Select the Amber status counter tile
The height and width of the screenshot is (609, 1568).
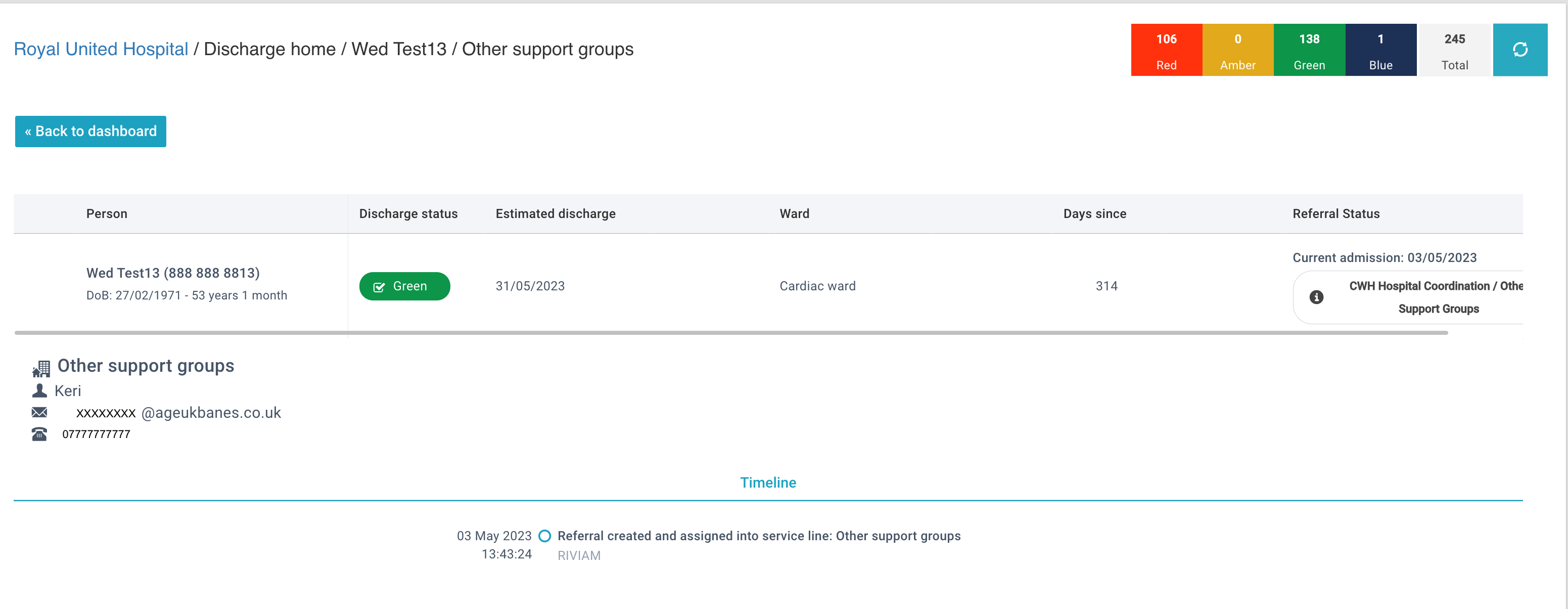coord(1237,50)
